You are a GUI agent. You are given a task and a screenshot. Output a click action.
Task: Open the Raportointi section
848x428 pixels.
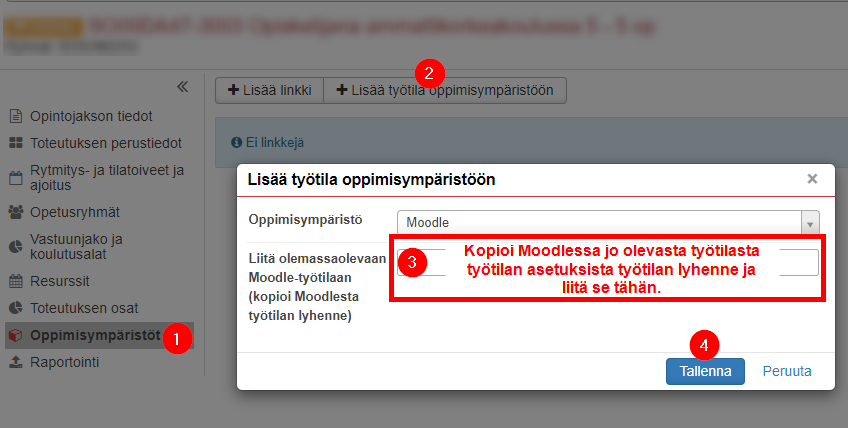click(x=64, y=362)
